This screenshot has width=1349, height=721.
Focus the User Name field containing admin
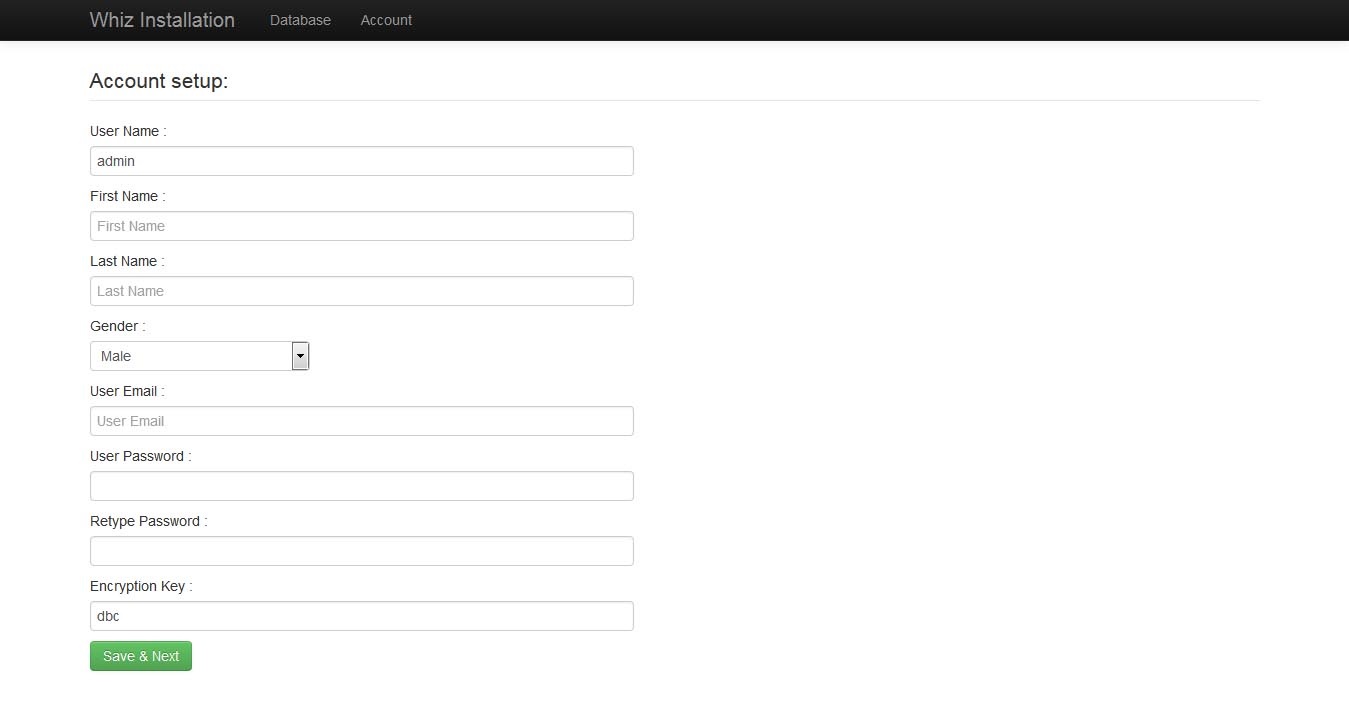coord(362,161)
